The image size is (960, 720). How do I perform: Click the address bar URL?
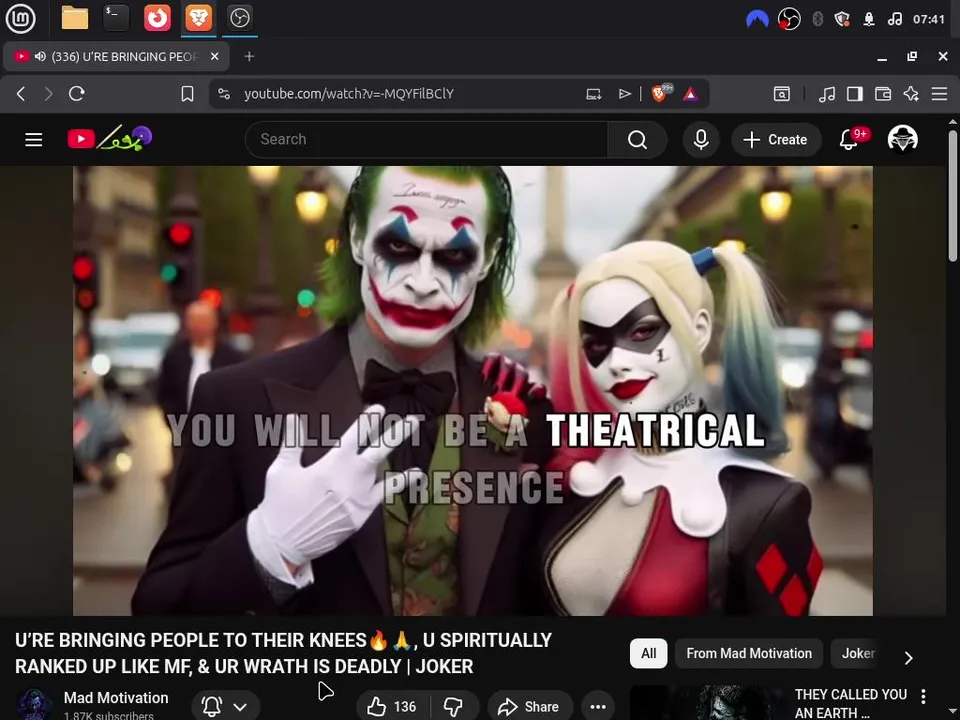[348, 94]
